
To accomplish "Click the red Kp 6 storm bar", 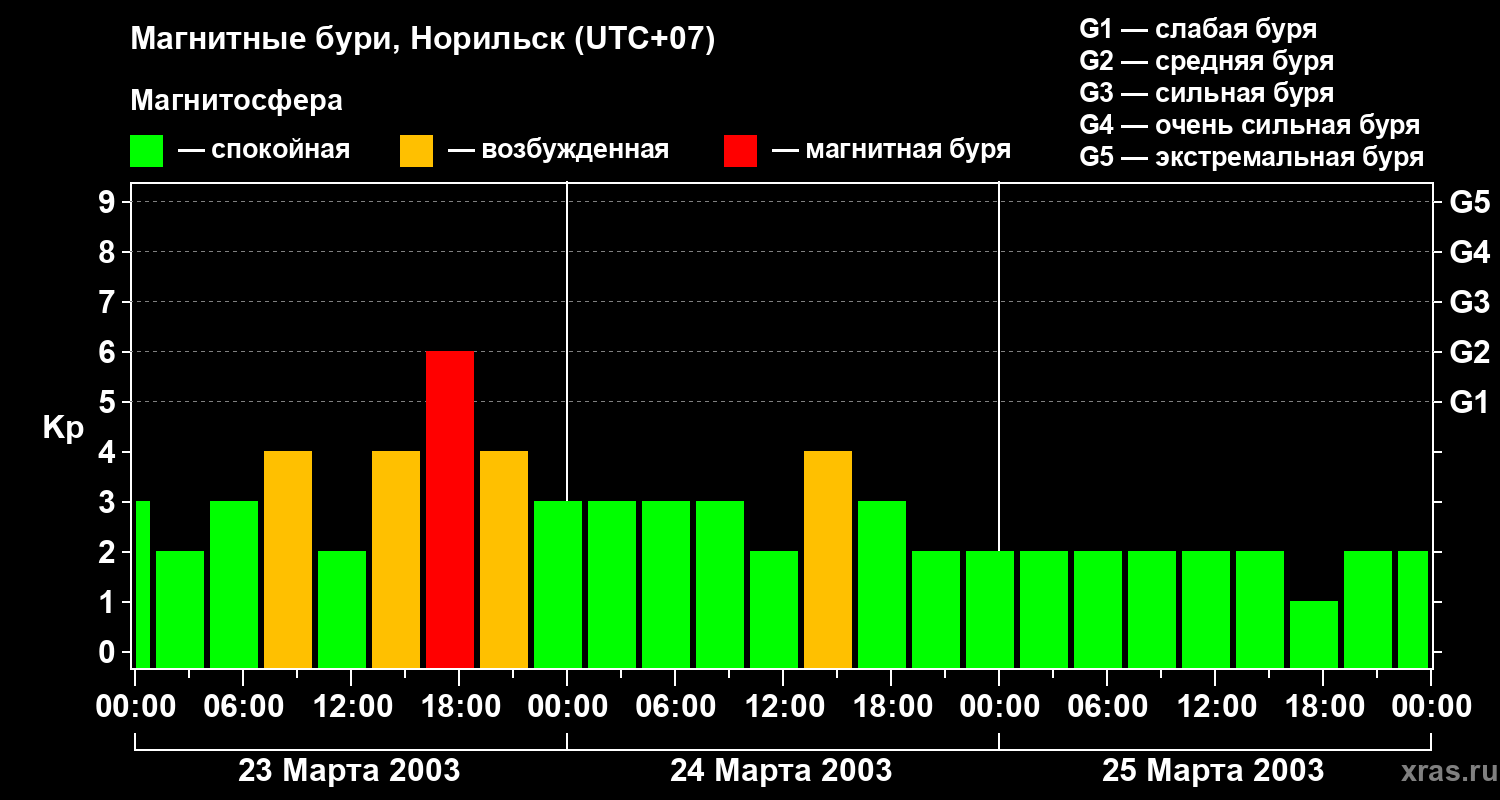I will pos(450,510).
